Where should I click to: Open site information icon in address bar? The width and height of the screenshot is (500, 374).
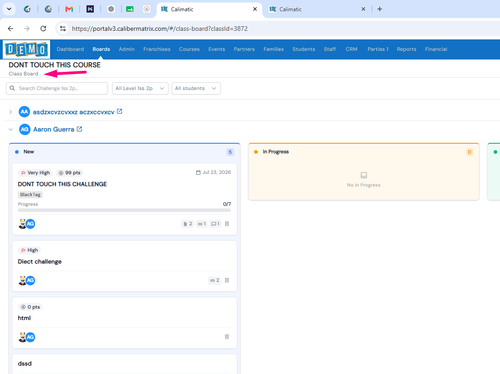point(63,29)
